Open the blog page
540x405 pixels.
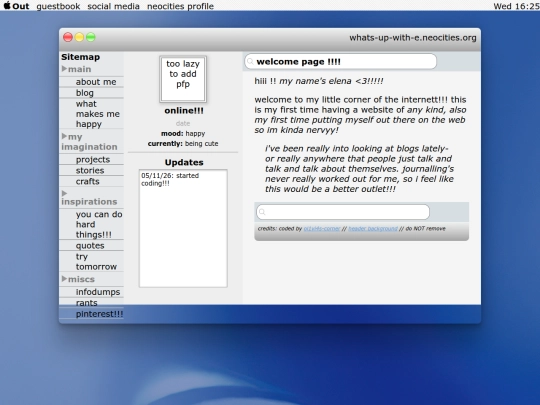point(85,93)
